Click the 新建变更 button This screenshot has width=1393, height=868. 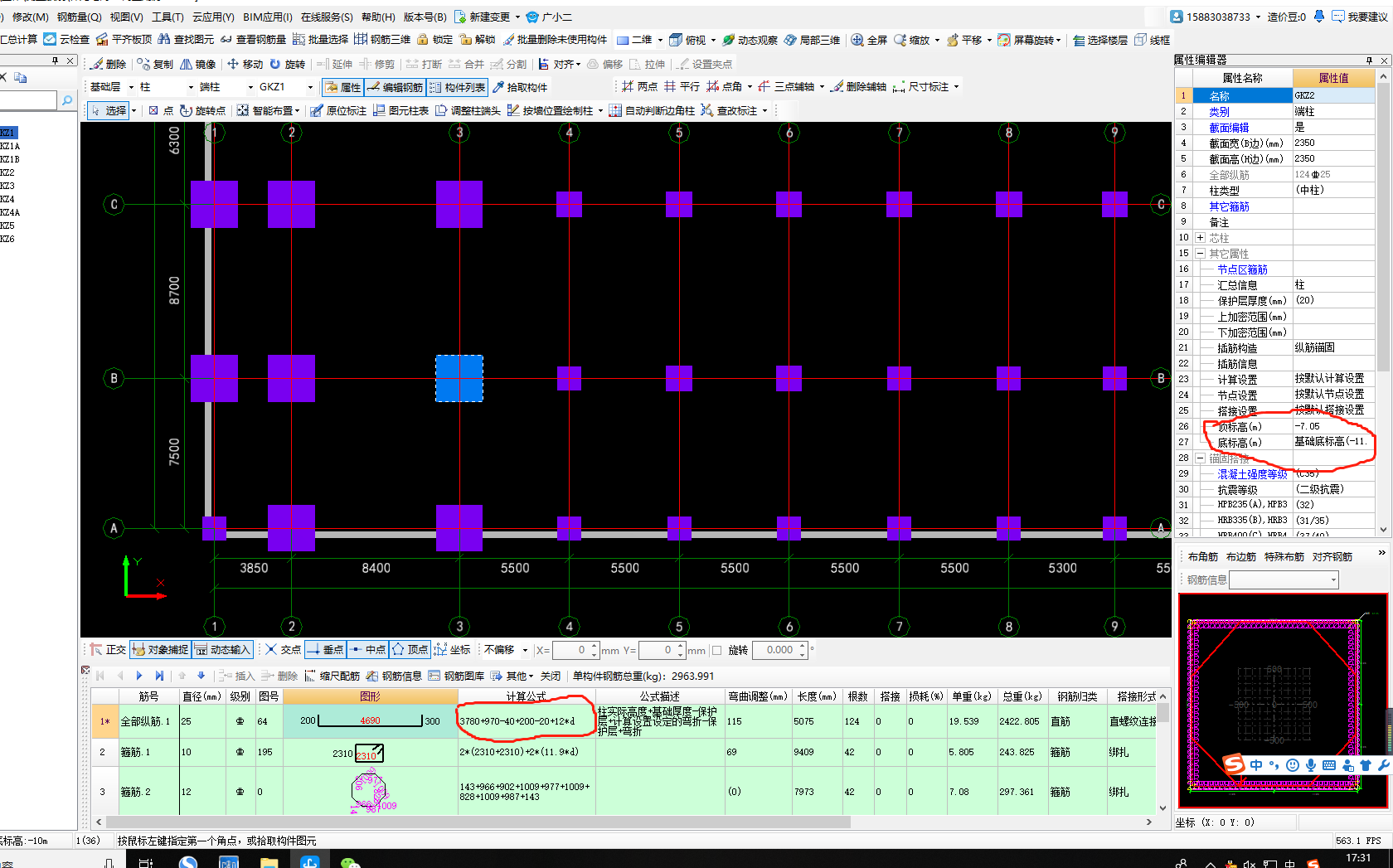(483, 17)
